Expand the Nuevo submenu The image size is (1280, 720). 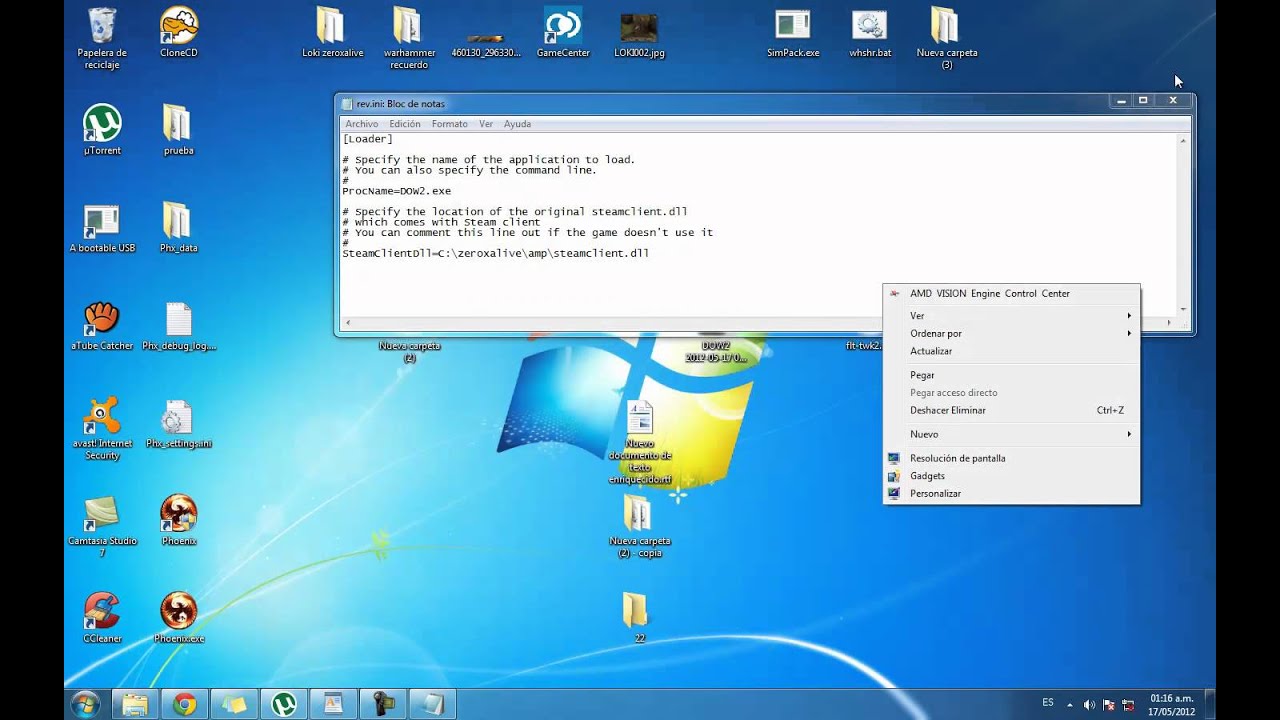click(1011, 435)
